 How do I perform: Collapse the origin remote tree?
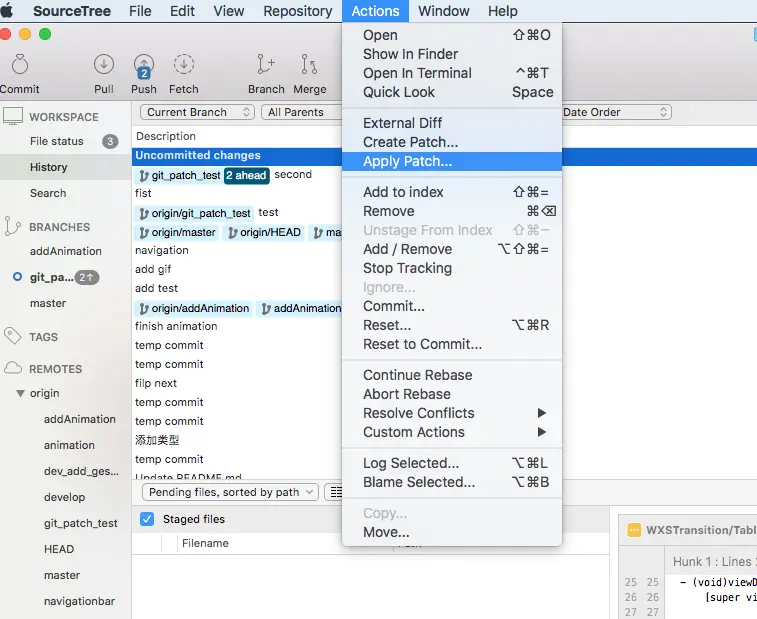pos(20,393)
